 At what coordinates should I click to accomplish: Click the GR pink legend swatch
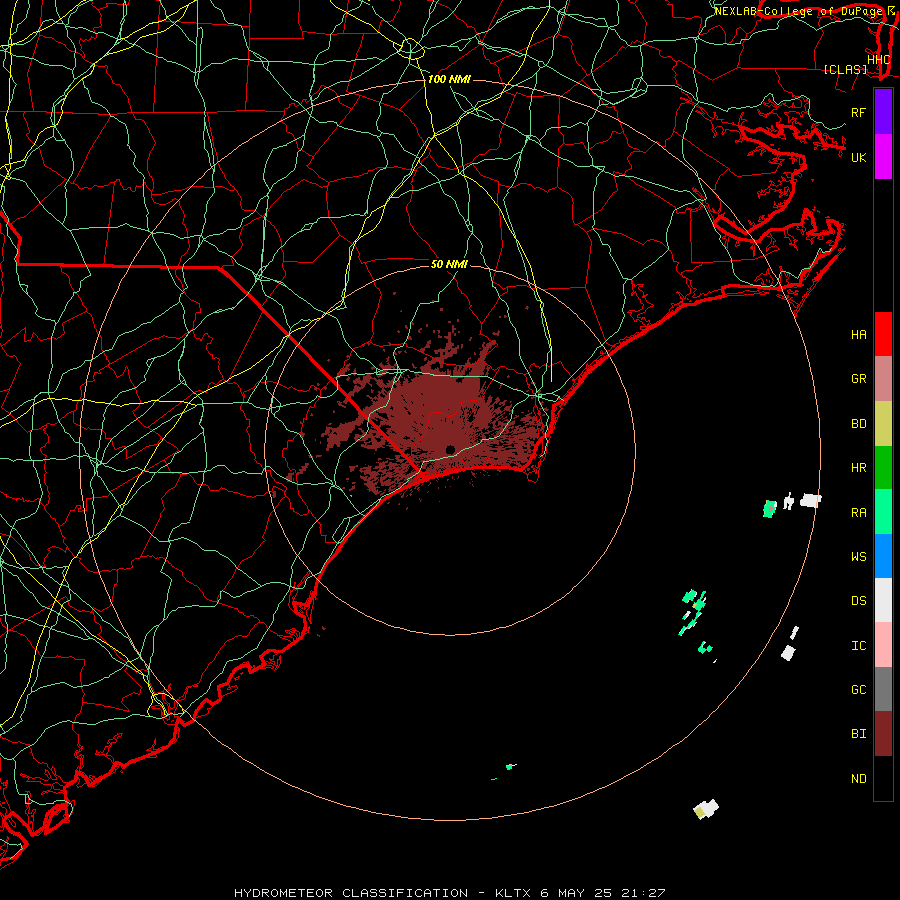[x=883, y=378]
